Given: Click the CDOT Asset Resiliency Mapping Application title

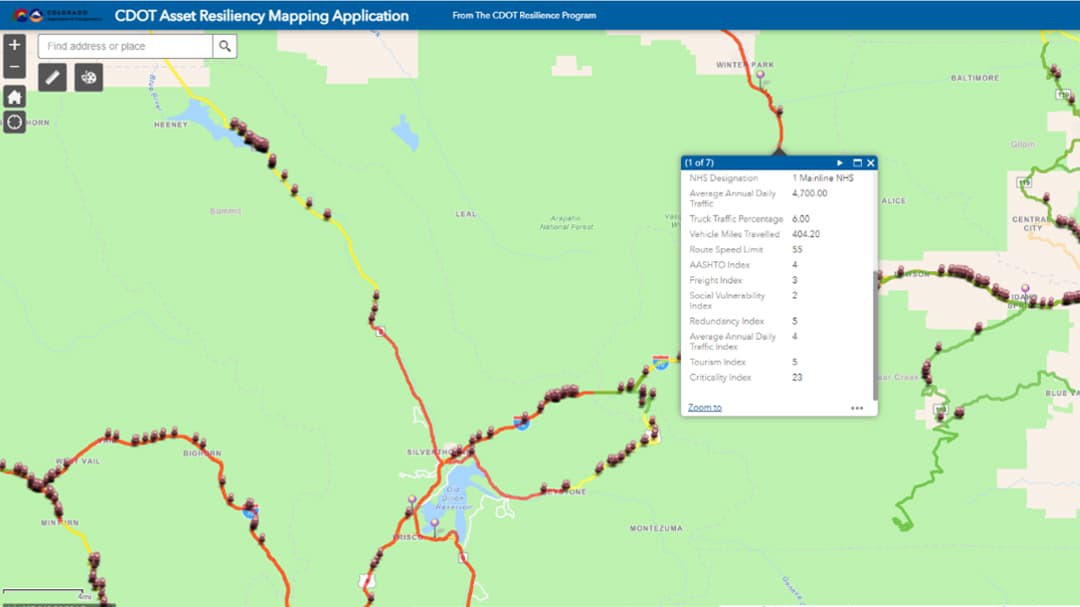Looking at the screenshot, I should pos(261,16).
